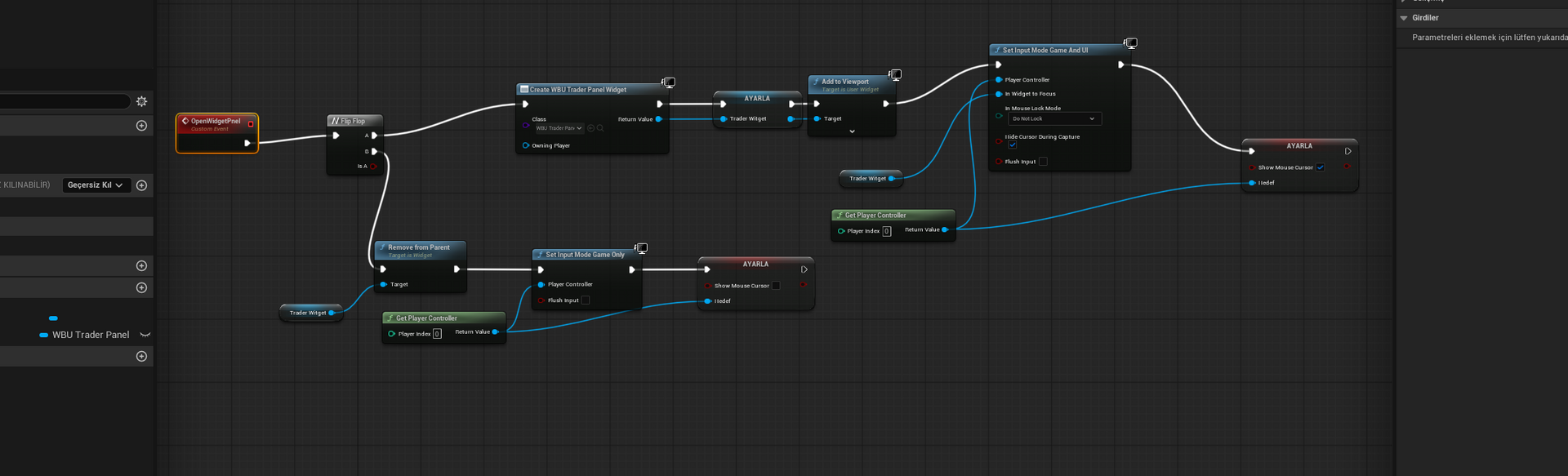Click Player Index field on upper Get Player Controller
Image resolution: width=1568 pixels, height=476 pixels.
coord(887,231)
